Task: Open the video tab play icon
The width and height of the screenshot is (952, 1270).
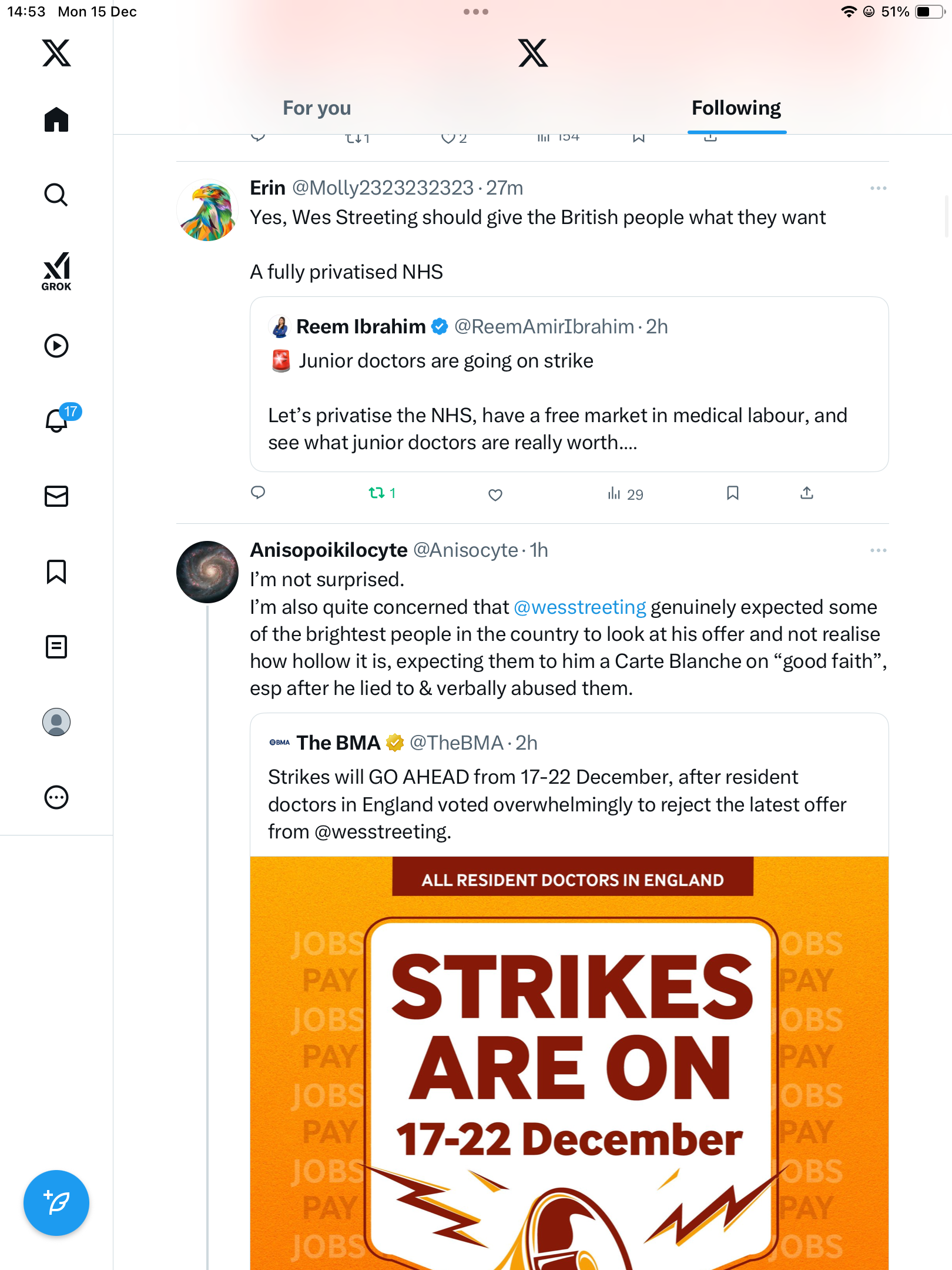Action: 56,346
